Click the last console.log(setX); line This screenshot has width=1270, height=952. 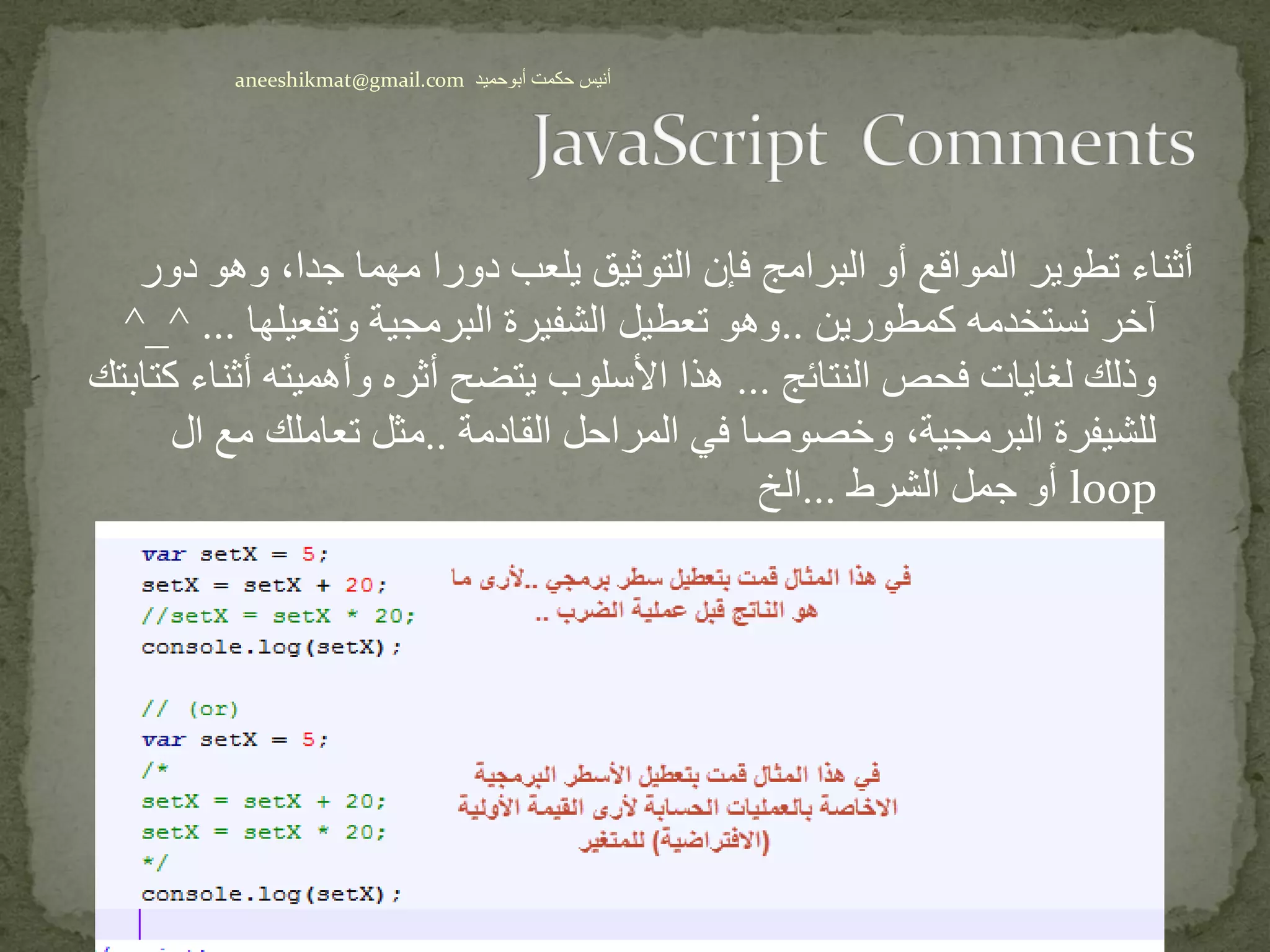pos(272,894)
